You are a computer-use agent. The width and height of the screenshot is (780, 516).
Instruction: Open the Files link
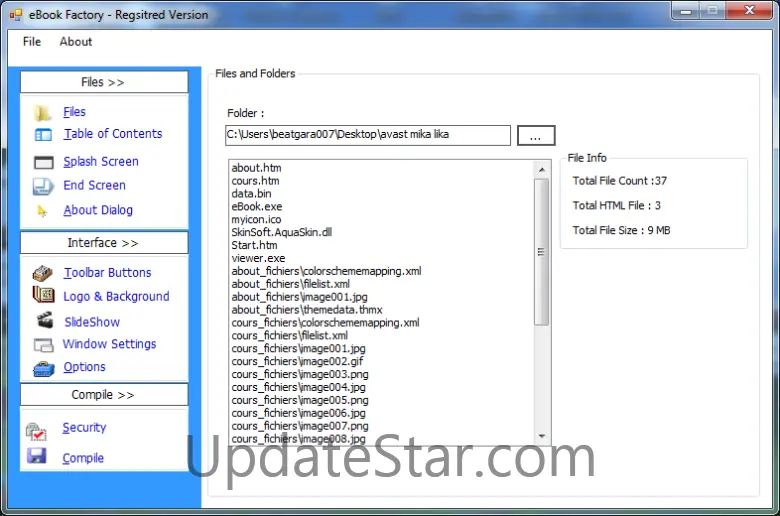tap(74, 112)
